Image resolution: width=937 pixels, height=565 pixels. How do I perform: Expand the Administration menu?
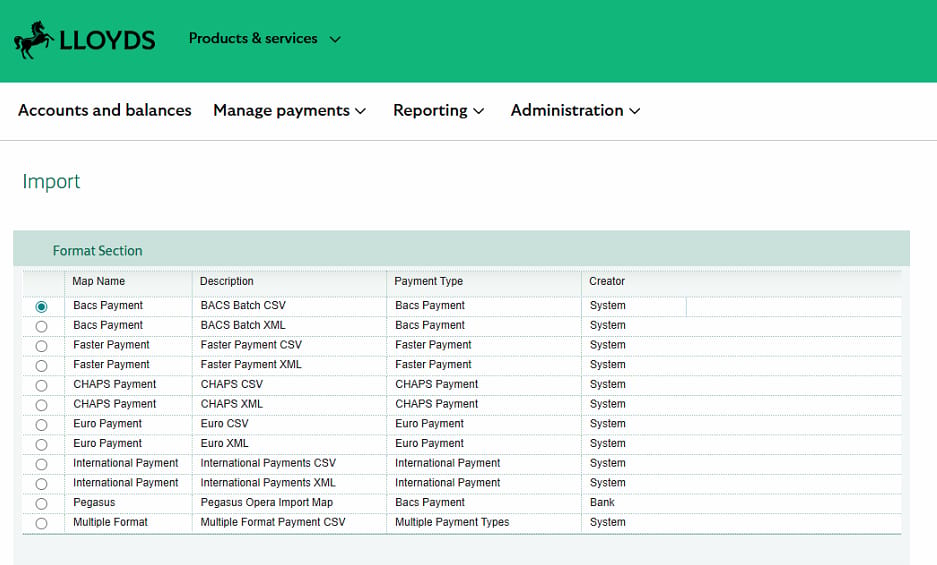click(x=575, y=111)
